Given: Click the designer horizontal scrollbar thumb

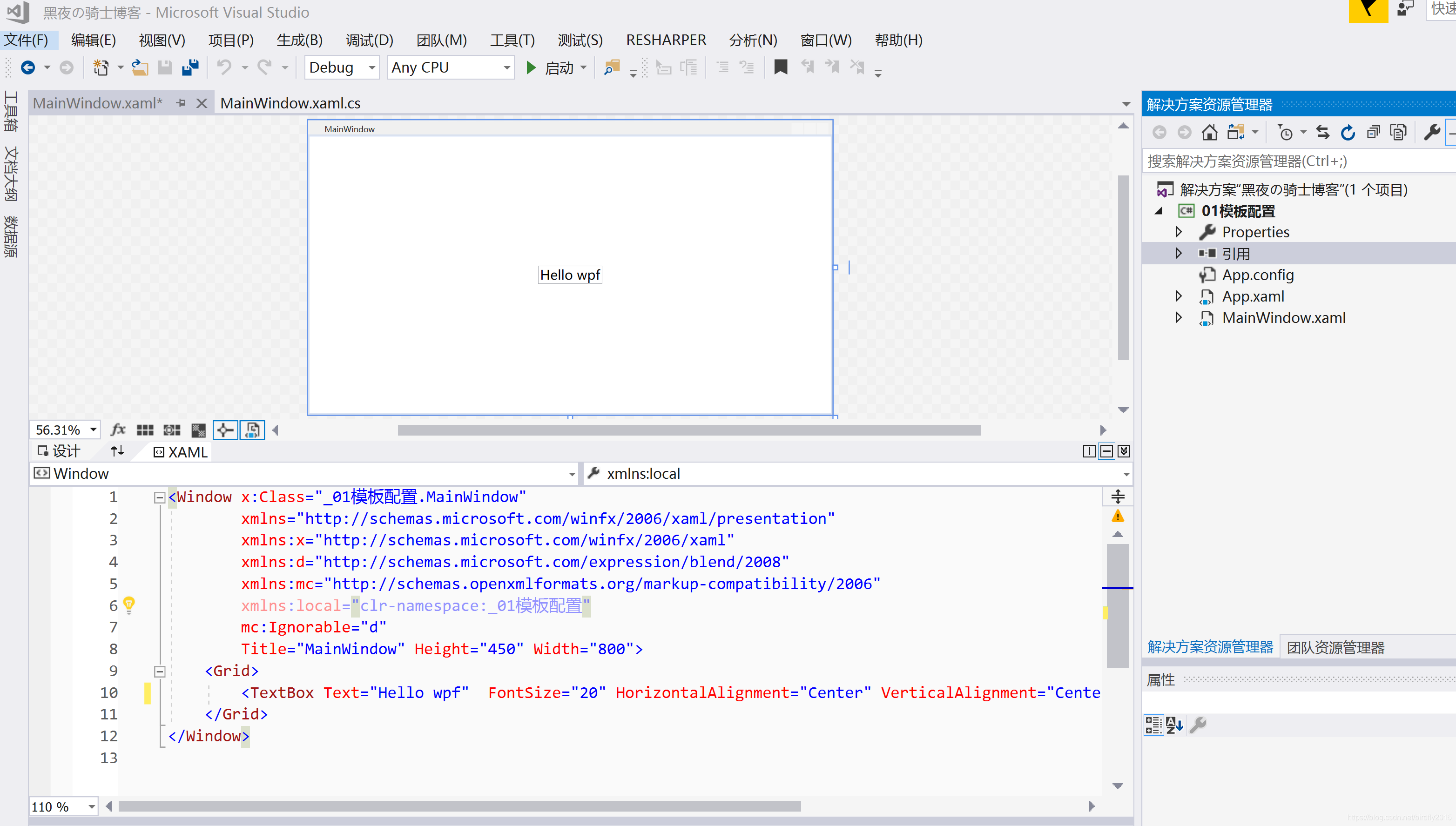Looking at the screenshot, I should (689, 430).
